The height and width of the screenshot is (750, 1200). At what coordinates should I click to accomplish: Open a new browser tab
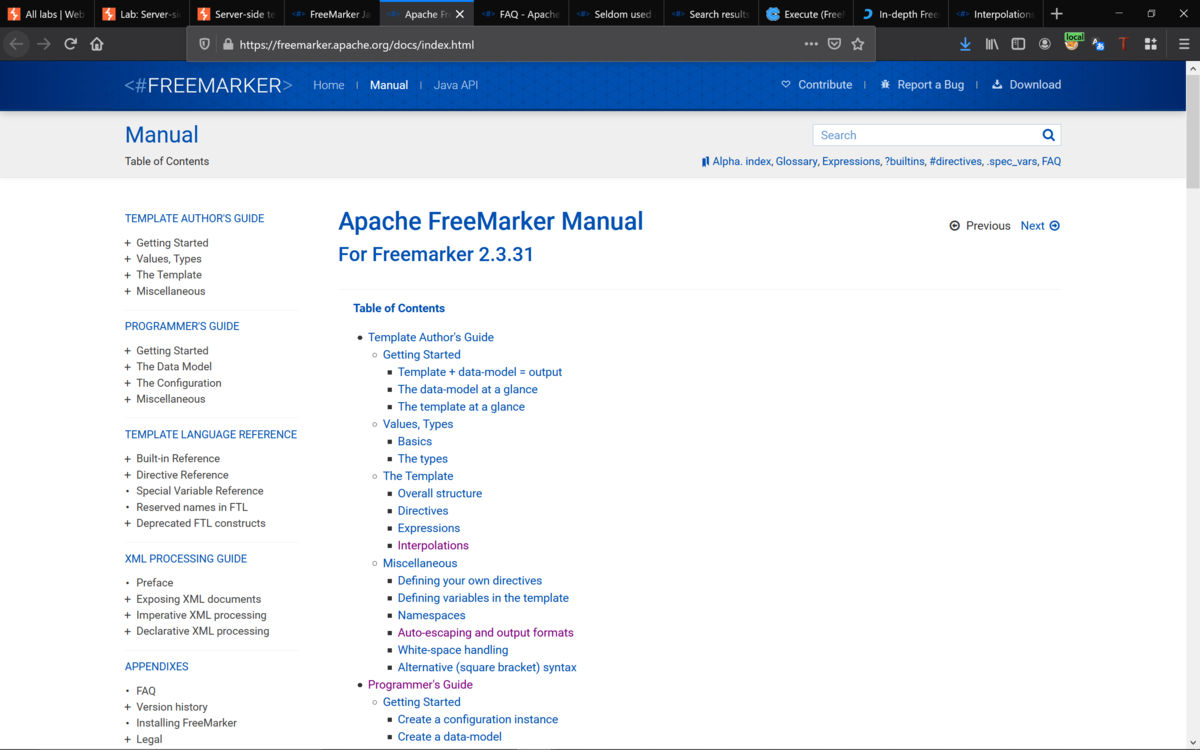pos(1057,14)
